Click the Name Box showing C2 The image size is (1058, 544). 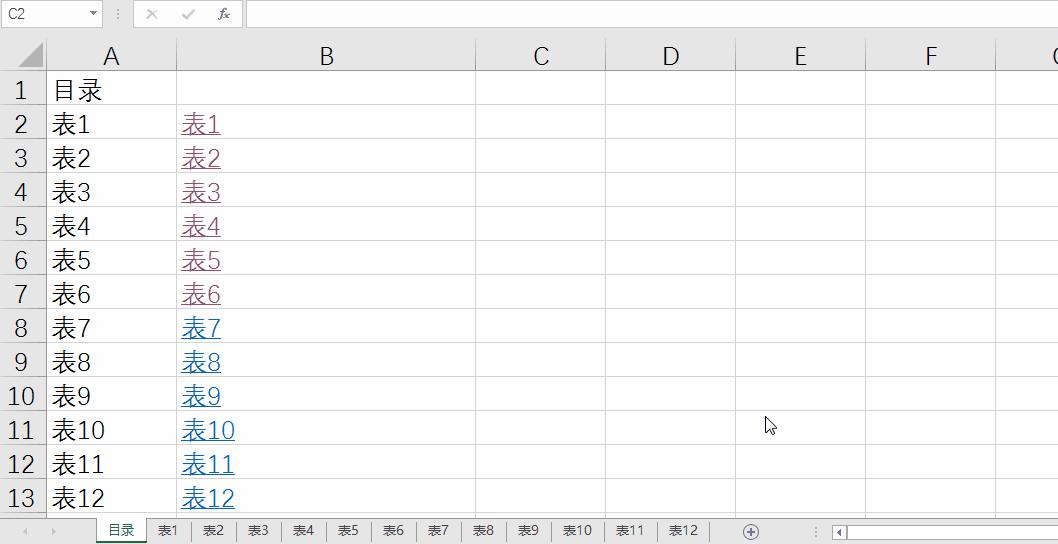[x=45, y=14]
